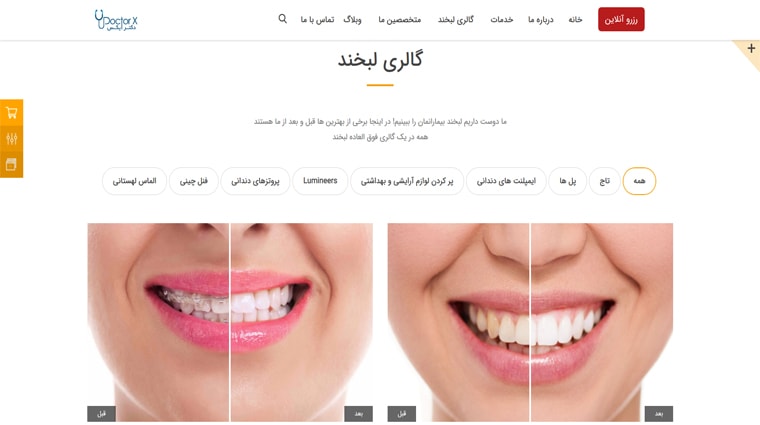Click the before/after divider on the pink-lips photo
Screen dimensions: 760x425
point(230,322)
